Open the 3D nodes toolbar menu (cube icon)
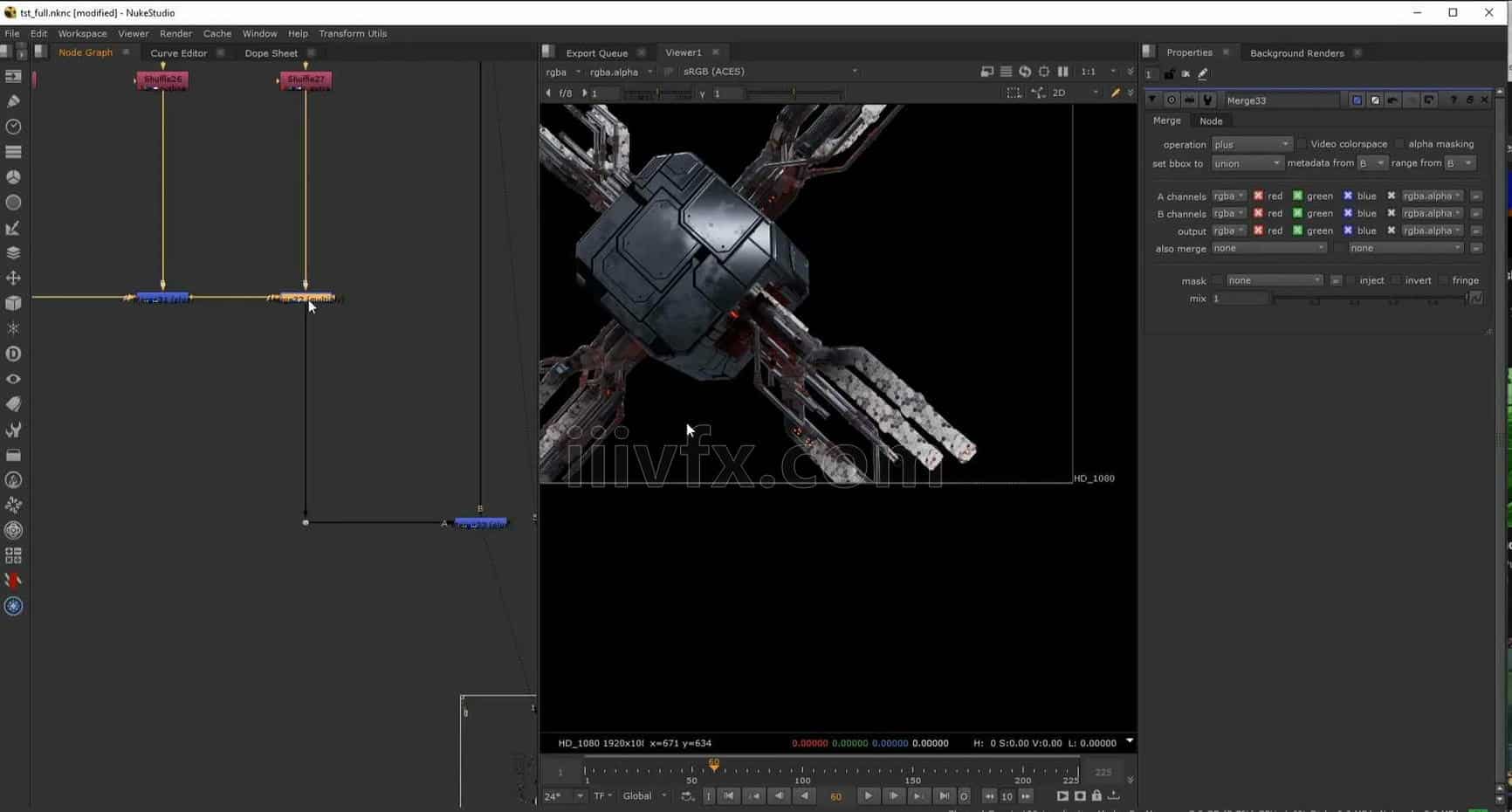 13,303
